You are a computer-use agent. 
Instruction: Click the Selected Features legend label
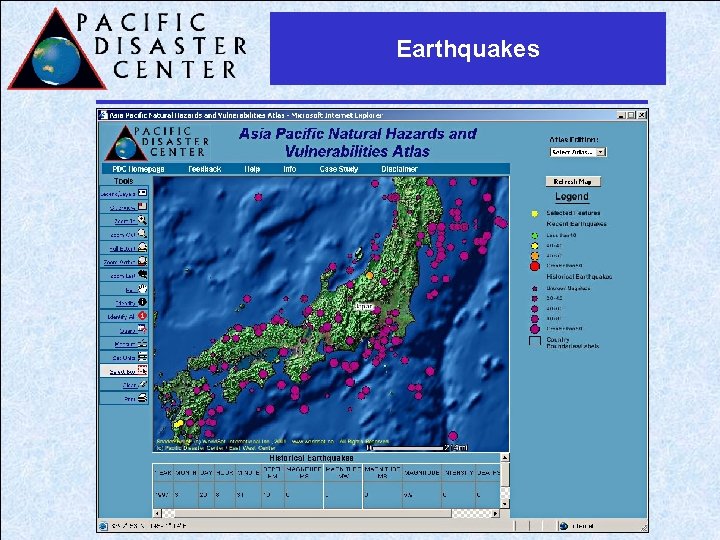[573, 213]
